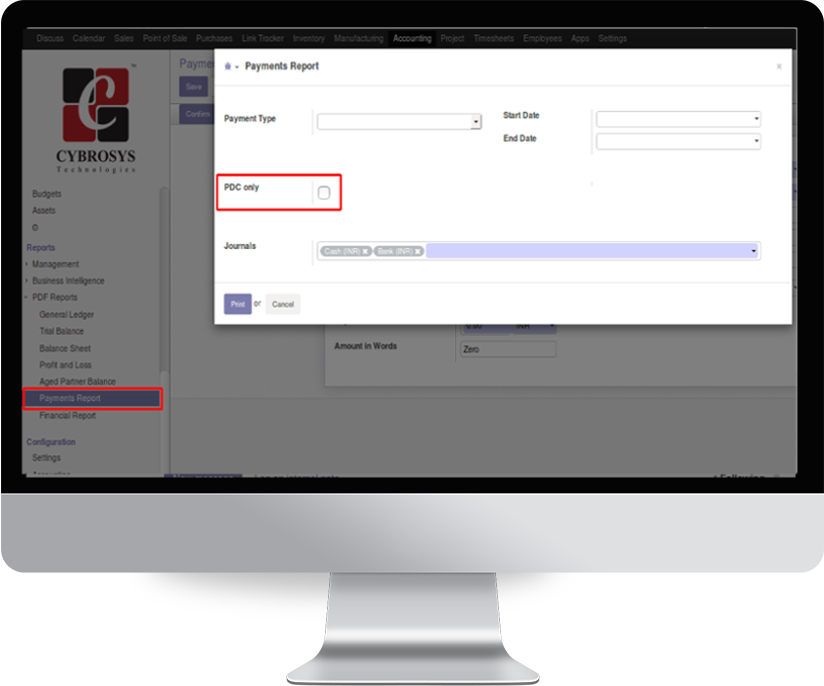Screen dimensions: 824x686
Task: Close the Payments Report dialog
Action: pyautogui.click(x=779, y=66)
